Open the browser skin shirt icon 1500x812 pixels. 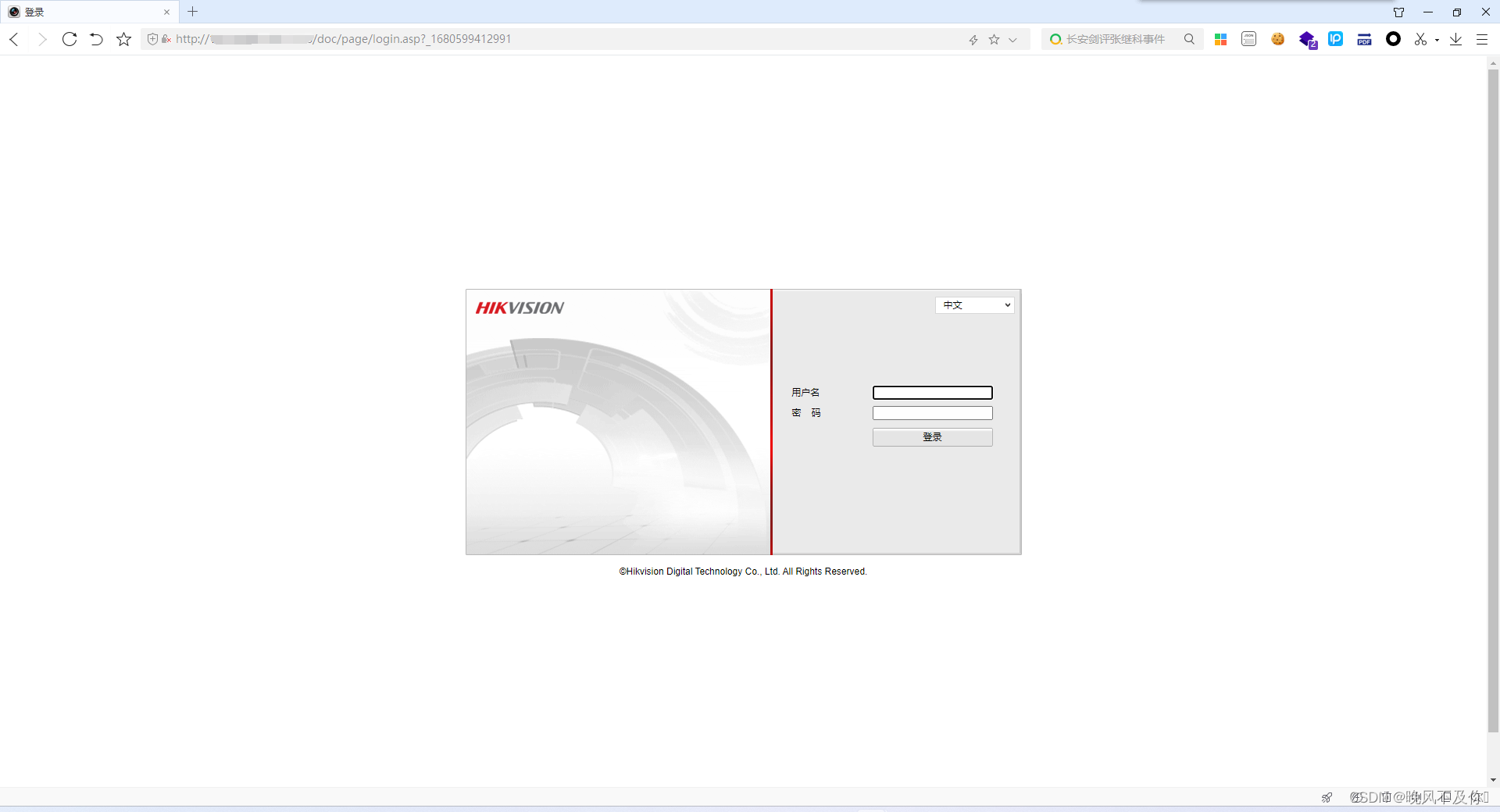coord(1398,12)
